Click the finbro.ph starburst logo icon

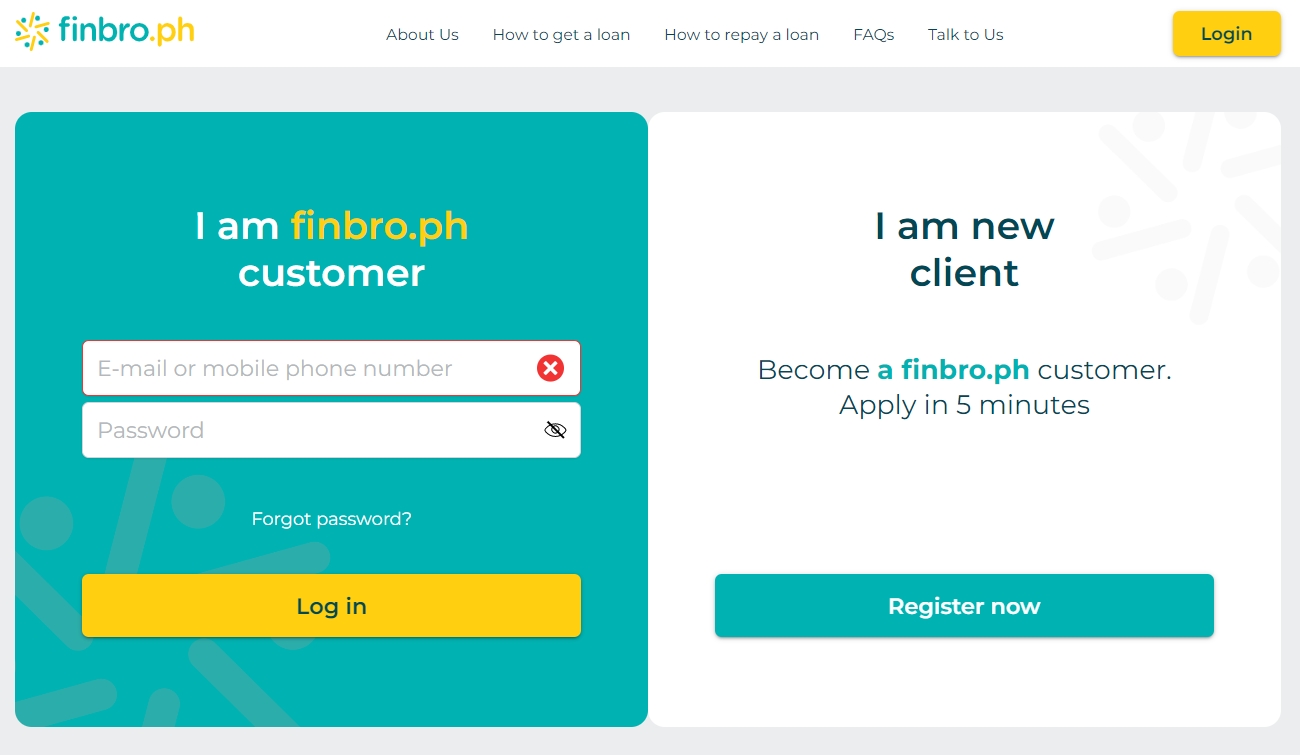tap(33, 32)
